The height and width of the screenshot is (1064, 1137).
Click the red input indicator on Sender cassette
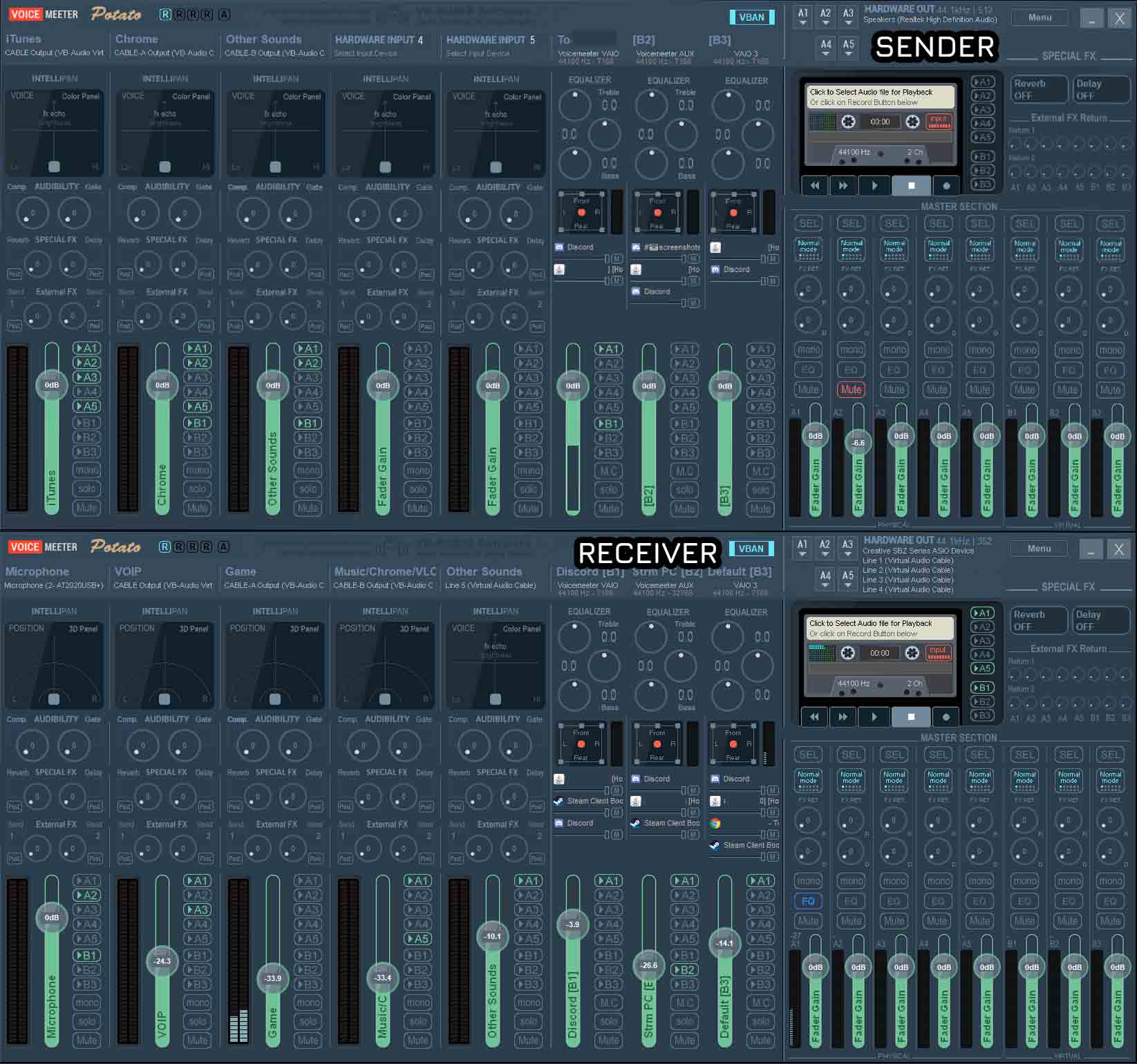click(939, 122)
